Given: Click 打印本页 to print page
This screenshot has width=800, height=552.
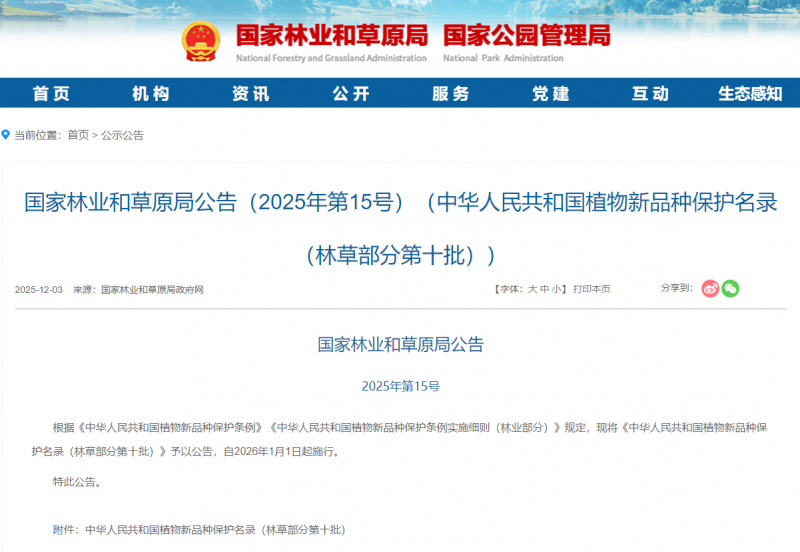Looking at the screenshot, I should tap(591, 289).
